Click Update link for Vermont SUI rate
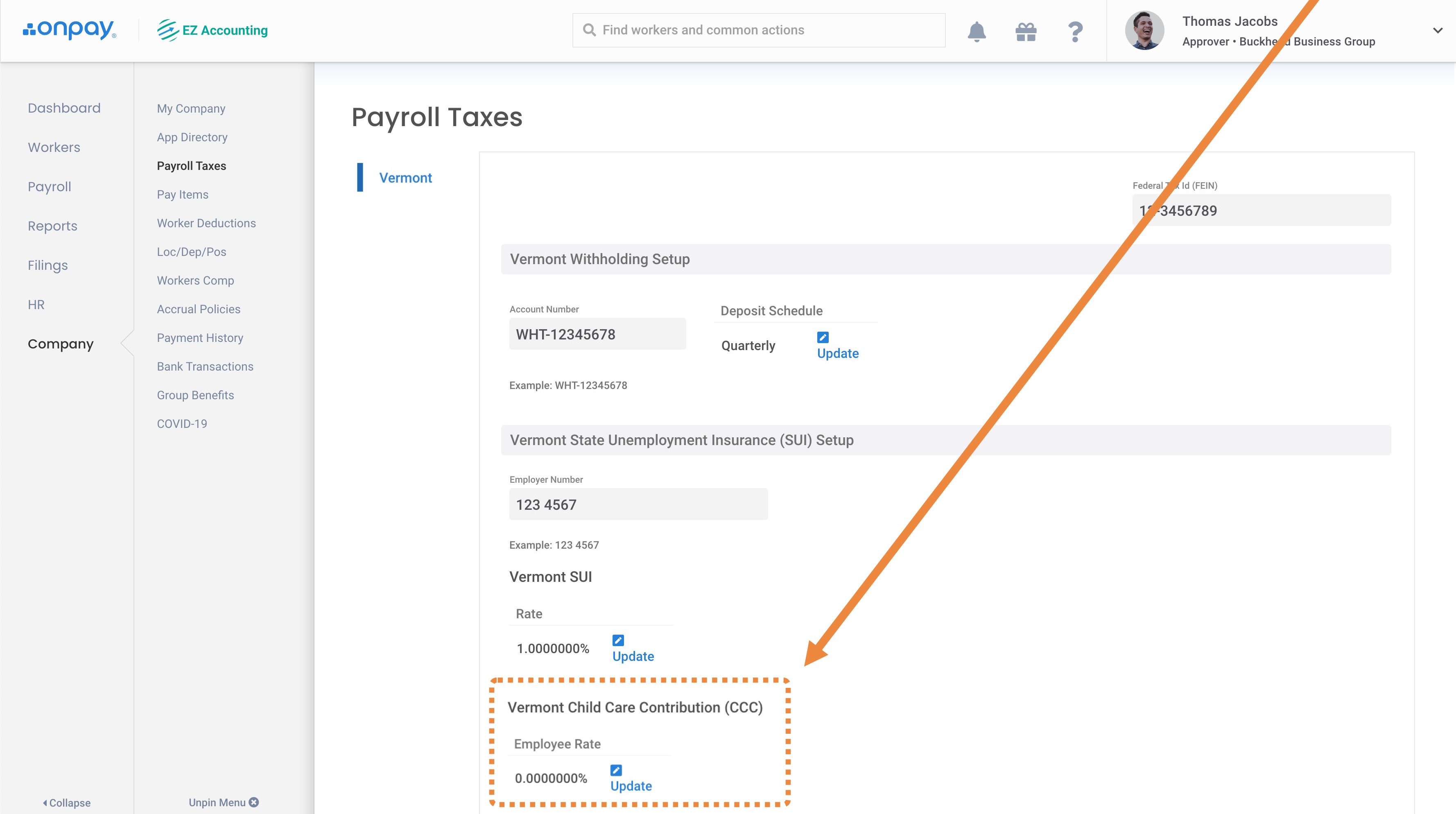Viewport: 1456px width, 814px height. point(633,657)
